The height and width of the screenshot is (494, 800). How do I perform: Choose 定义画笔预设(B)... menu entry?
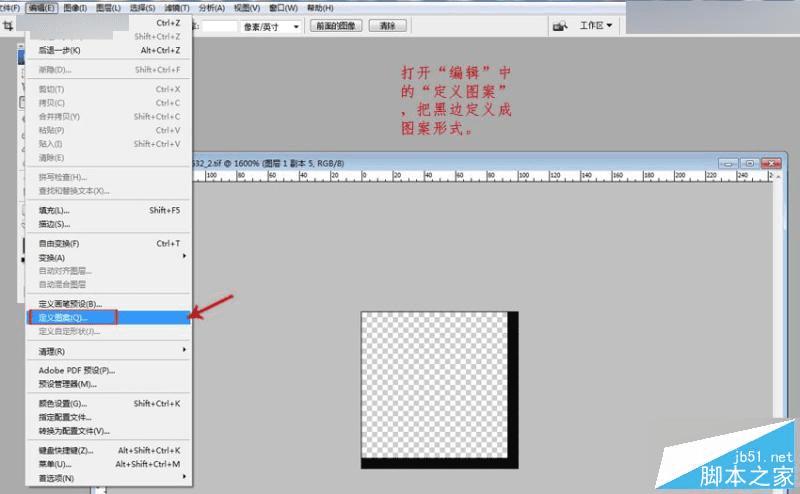coord(109,304)
